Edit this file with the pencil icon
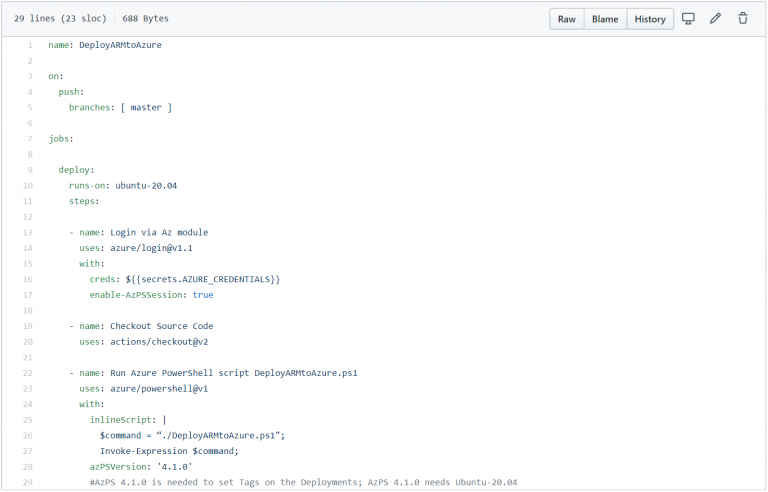Screen dimensions: 768x492 click(715, 19)
